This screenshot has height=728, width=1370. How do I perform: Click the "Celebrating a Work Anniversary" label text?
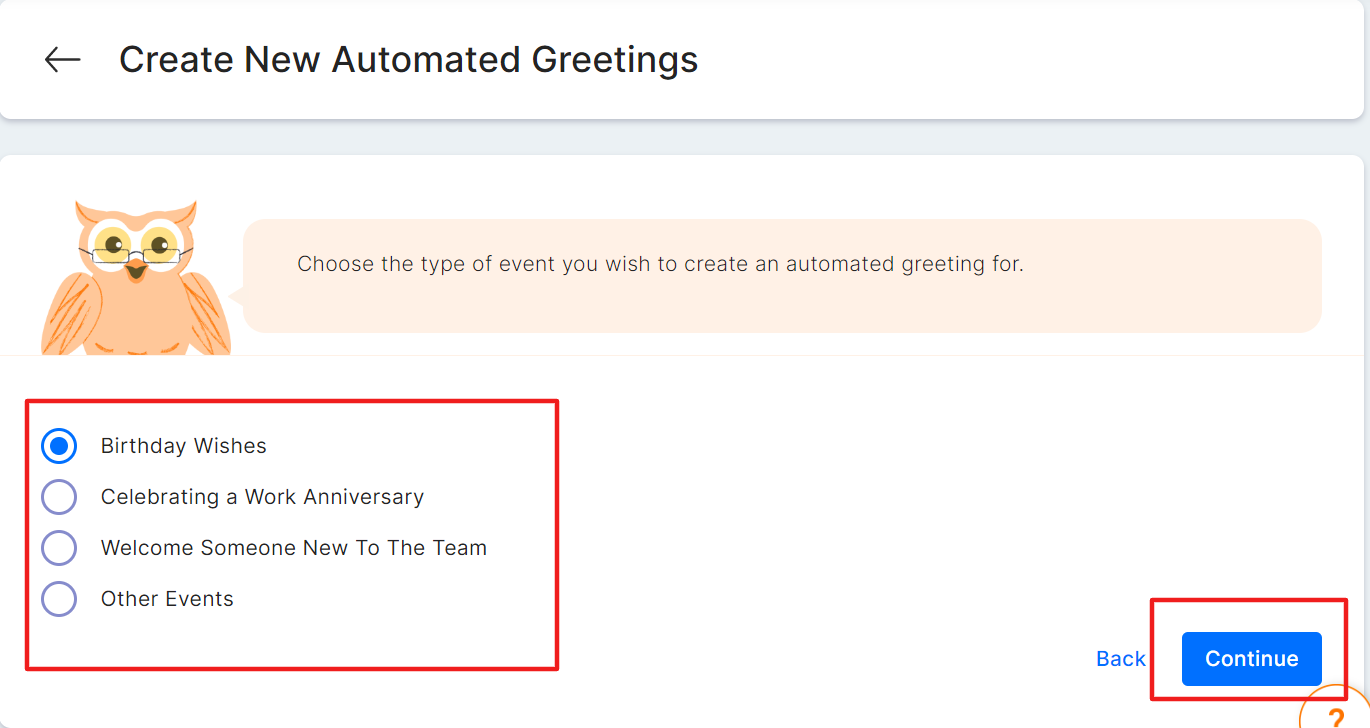[262, 497]
